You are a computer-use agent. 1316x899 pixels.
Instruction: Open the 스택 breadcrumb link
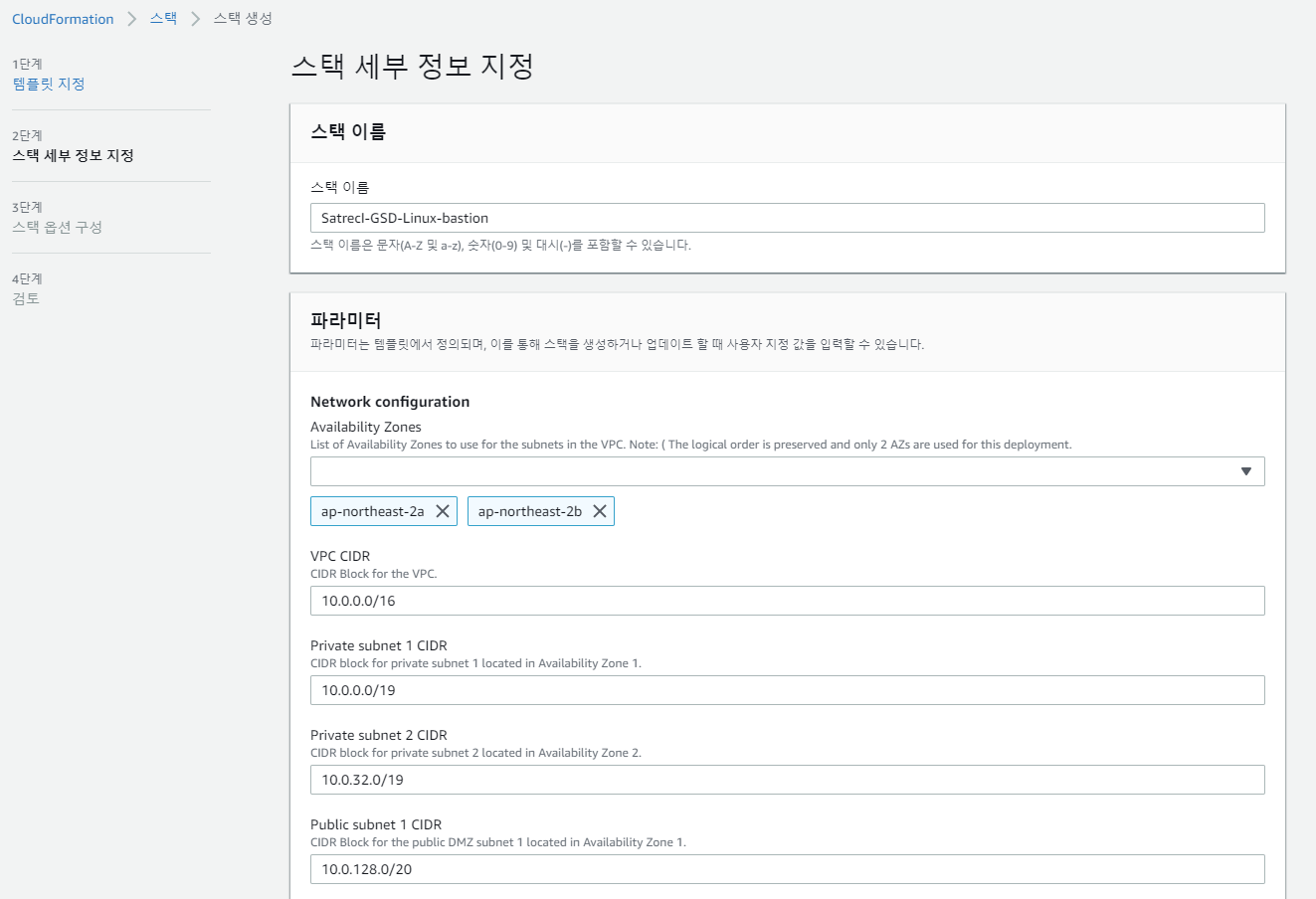[x=163, y=19]
